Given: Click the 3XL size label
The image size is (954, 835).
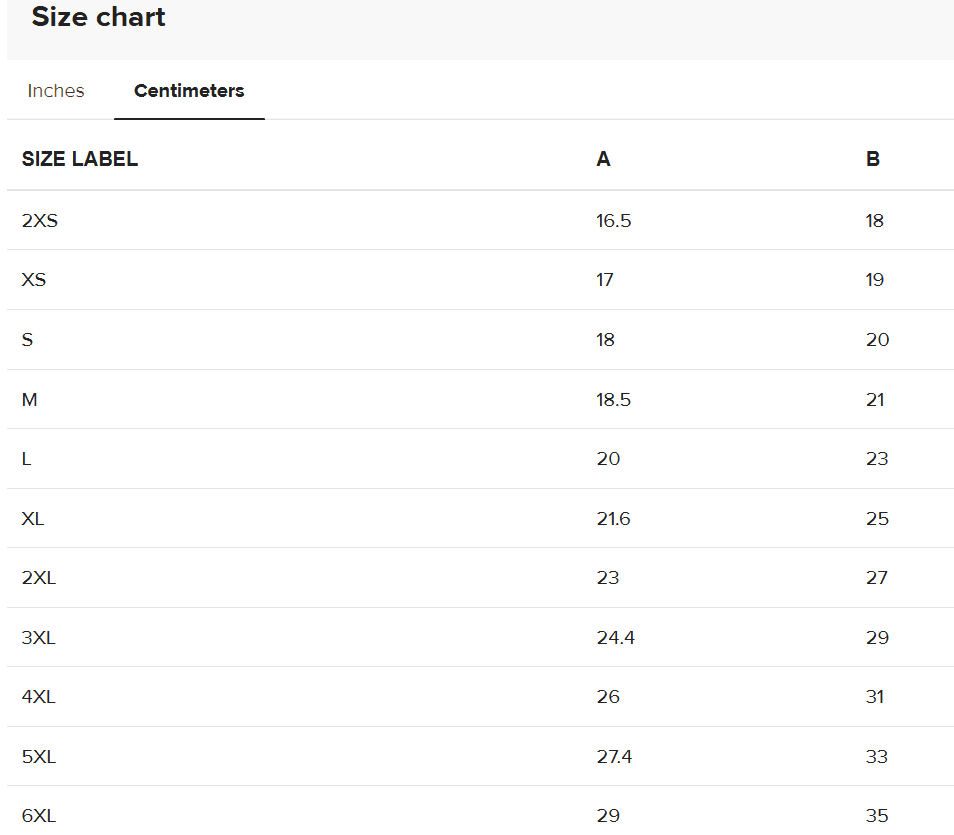Looking at the screenshot, I should [x=39, y=638].
